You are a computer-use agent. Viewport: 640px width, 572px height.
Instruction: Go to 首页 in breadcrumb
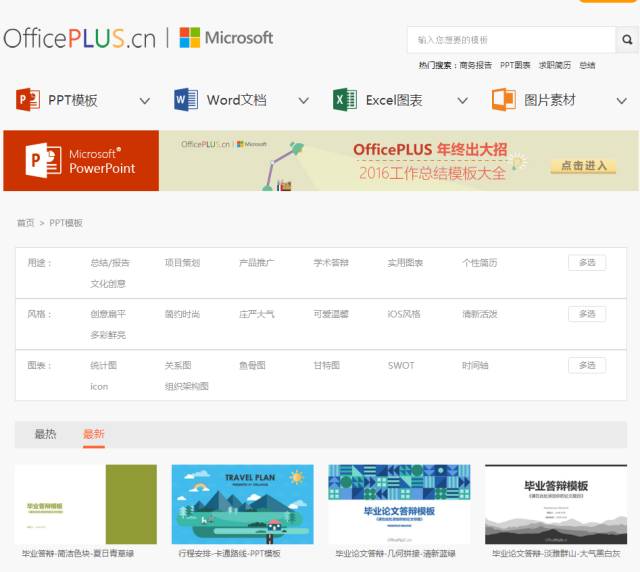[x=25, y=223]
